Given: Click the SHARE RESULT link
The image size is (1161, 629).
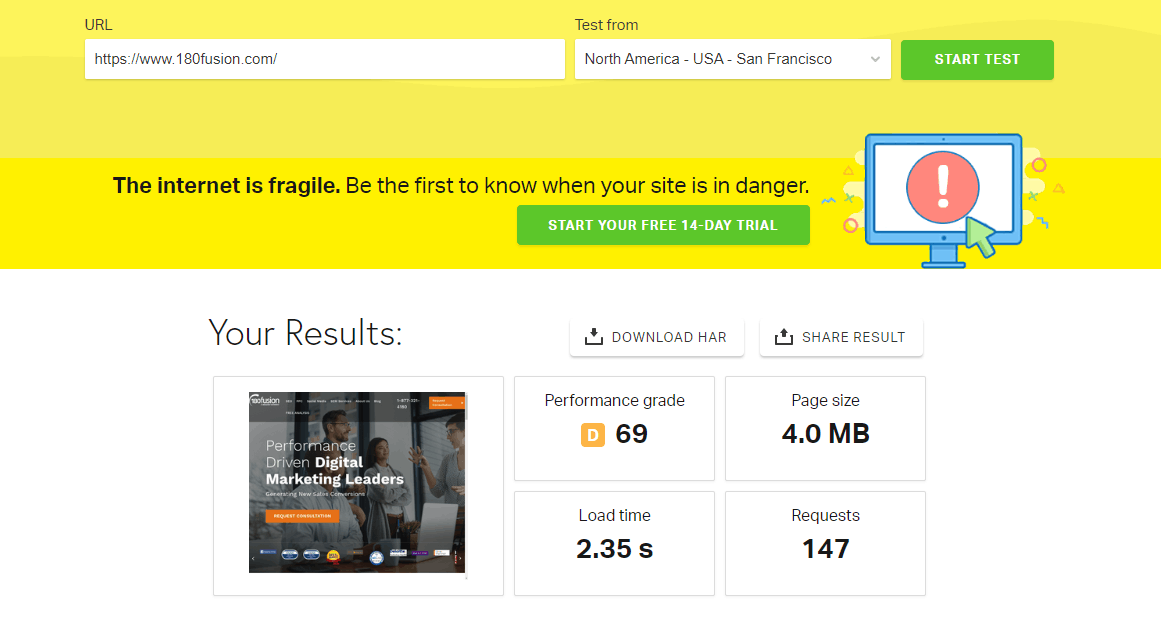Looking at the screenshot, I should coord(841,337).
